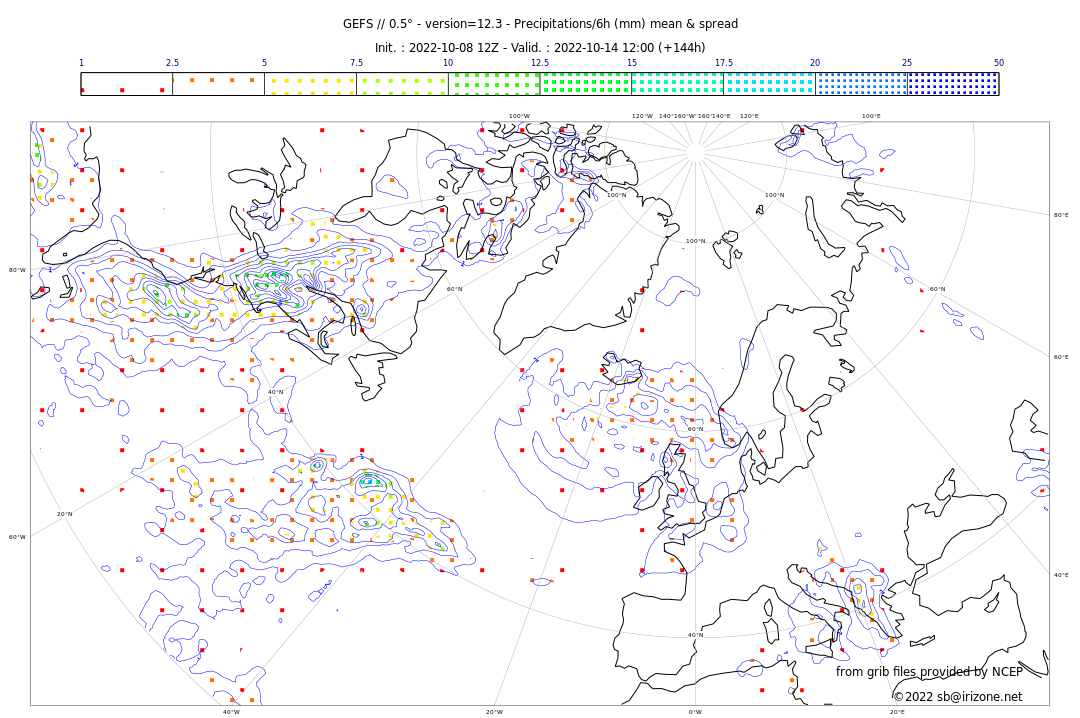This screenshot has height=718, width=1080.
Task: Select the yellow-green 7.5–10 mm legend segment
Action: 402,84
